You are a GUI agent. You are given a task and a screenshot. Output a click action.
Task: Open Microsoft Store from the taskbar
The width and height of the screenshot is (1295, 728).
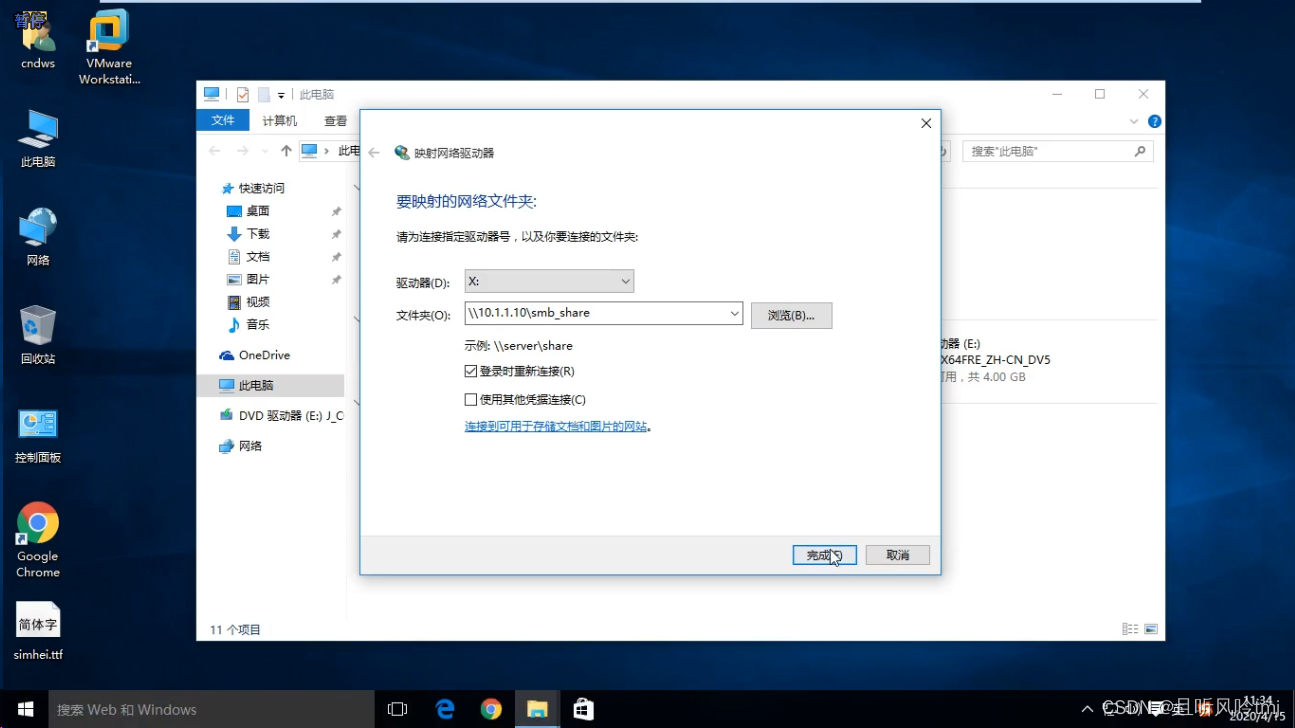[583, 708]
